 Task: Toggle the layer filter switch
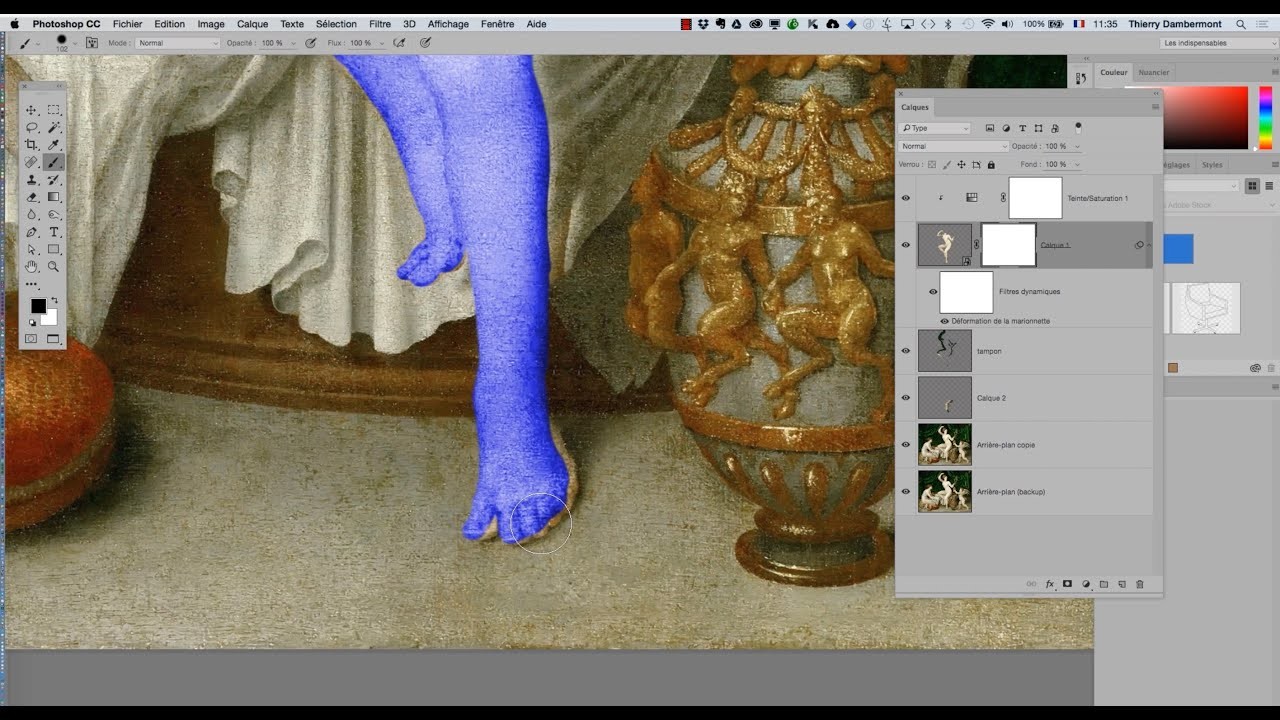point(1078,128)
